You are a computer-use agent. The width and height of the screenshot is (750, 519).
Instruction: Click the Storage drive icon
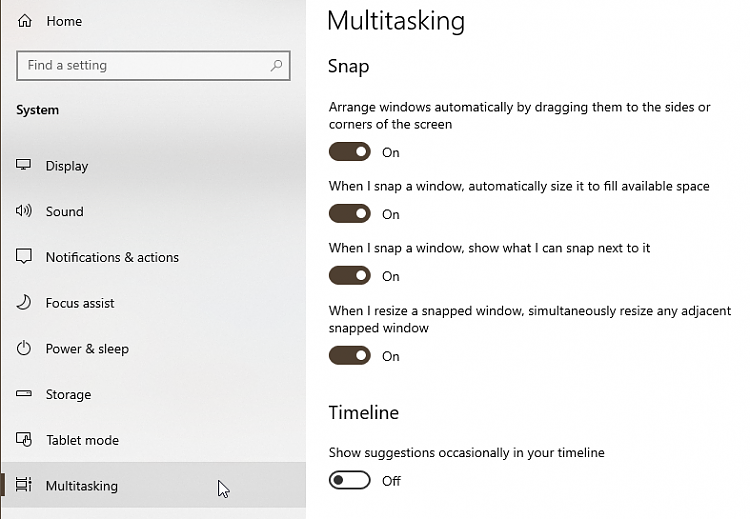(24, 394)
